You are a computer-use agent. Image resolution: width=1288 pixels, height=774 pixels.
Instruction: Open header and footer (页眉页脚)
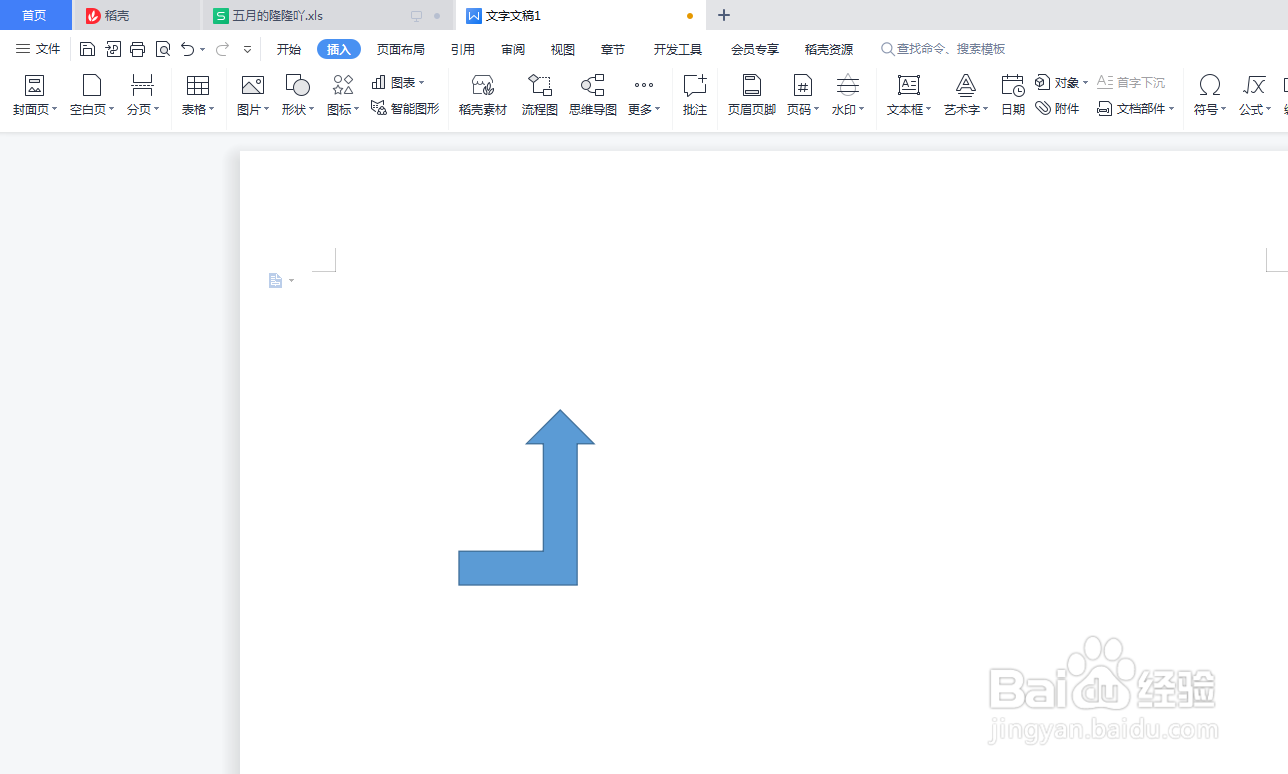[x=751, y=95]
